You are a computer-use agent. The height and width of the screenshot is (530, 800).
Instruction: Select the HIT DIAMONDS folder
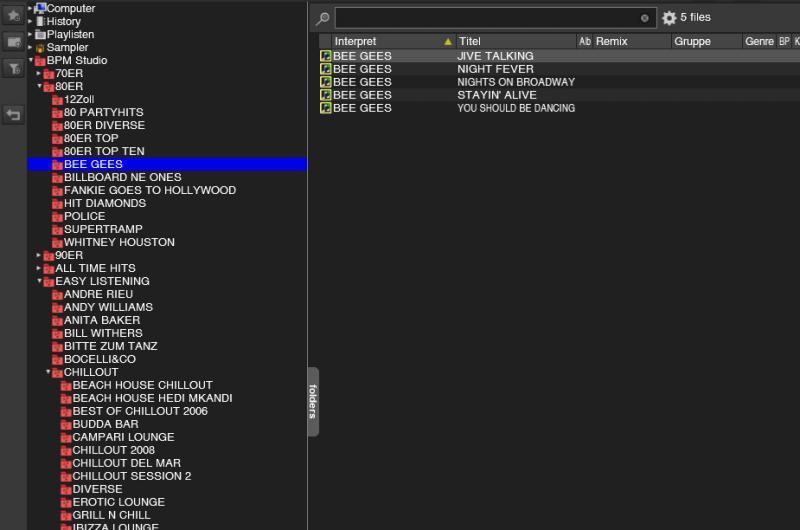click(x=105, y=204)
